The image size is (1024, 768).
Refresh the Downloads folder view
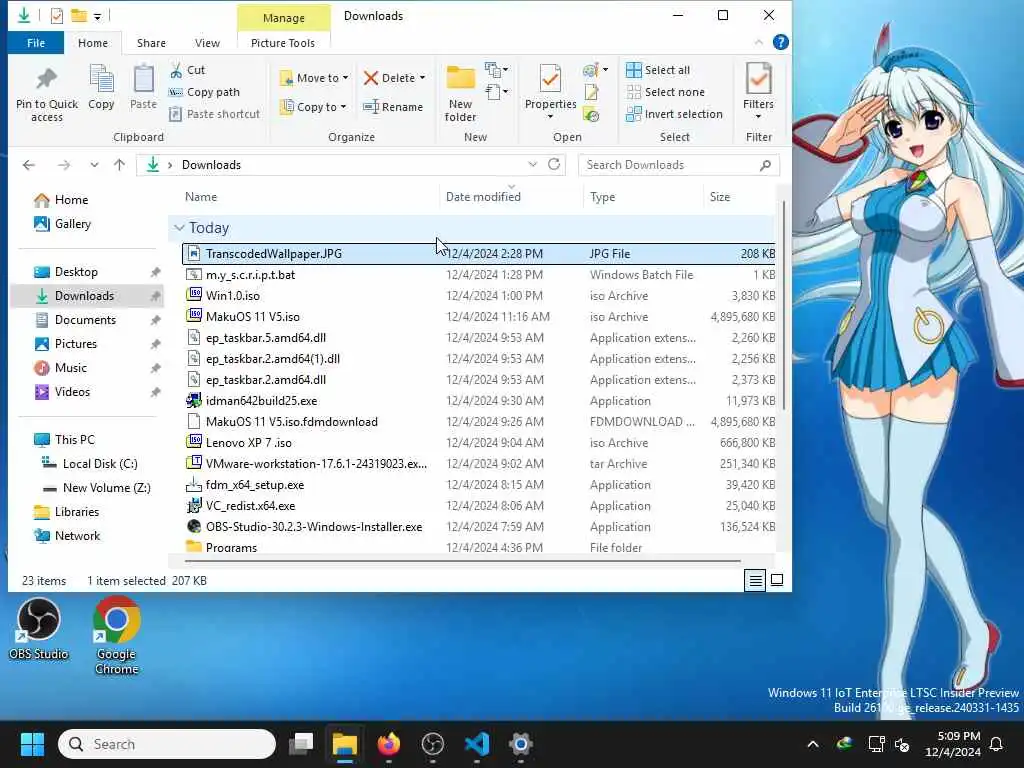click(554, 165)
